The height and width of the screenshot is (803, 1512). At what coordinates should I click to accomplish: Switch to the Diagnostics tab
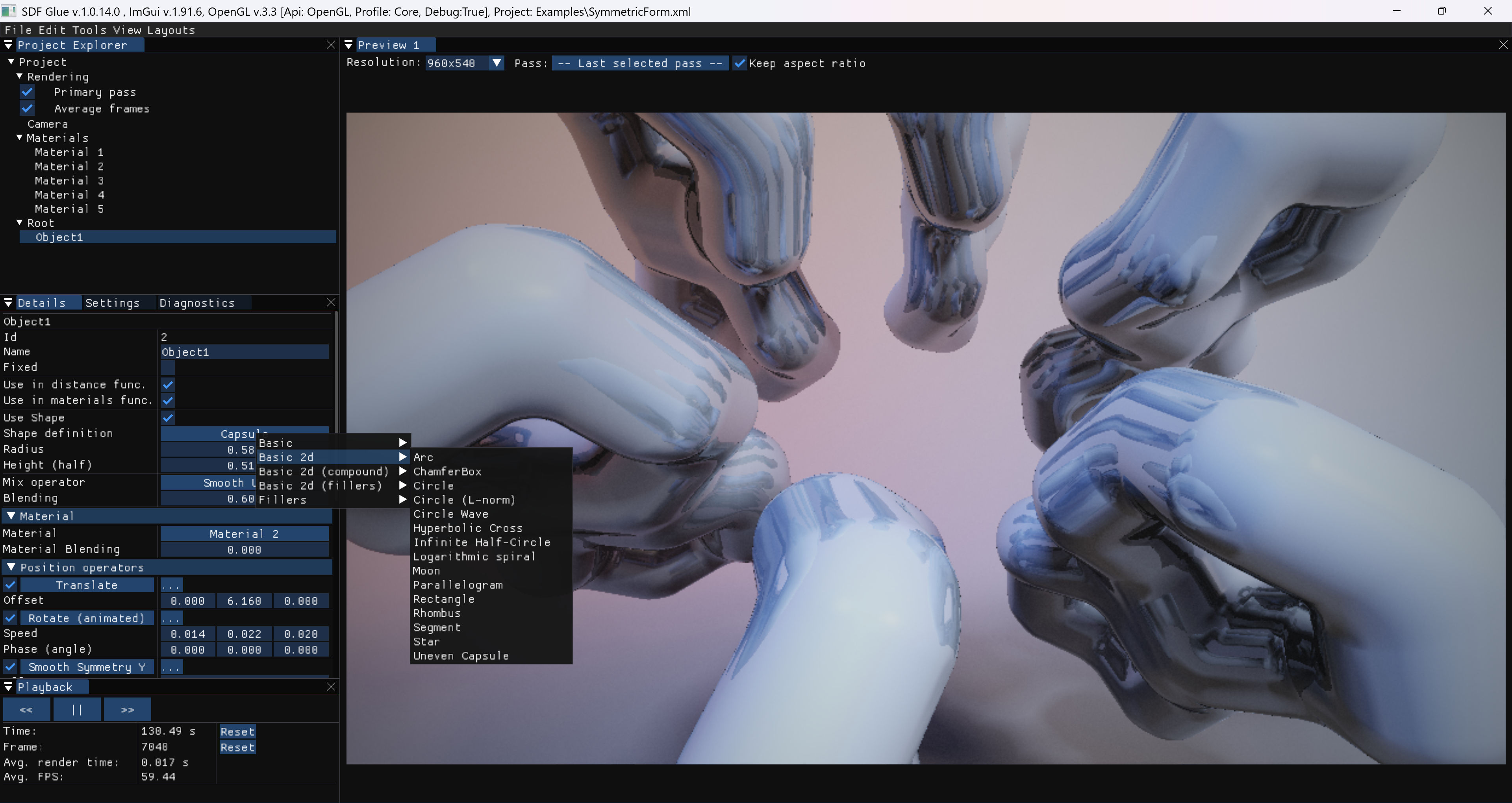[197, 303]
